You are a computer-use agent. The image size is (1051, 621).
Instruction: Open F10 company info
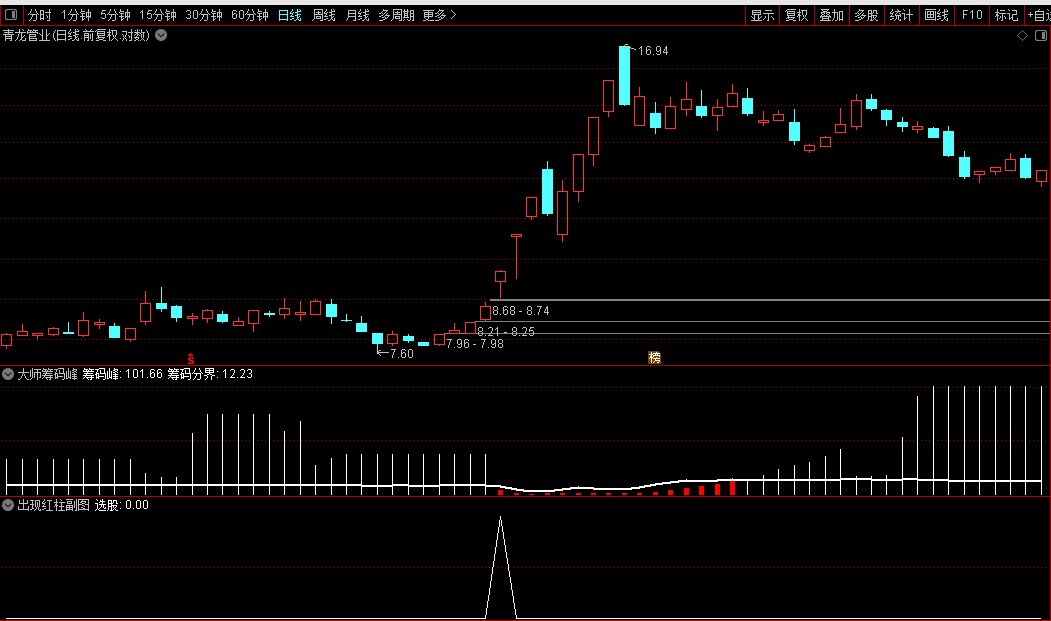click(x=972, y=15)
